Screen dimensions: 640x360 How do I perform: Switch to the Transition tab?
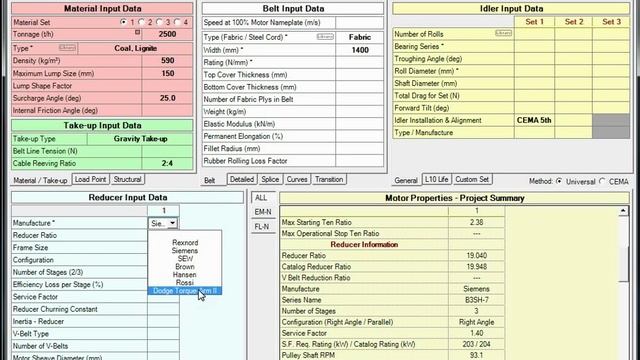pyautogui.click(x=329, y=179)
